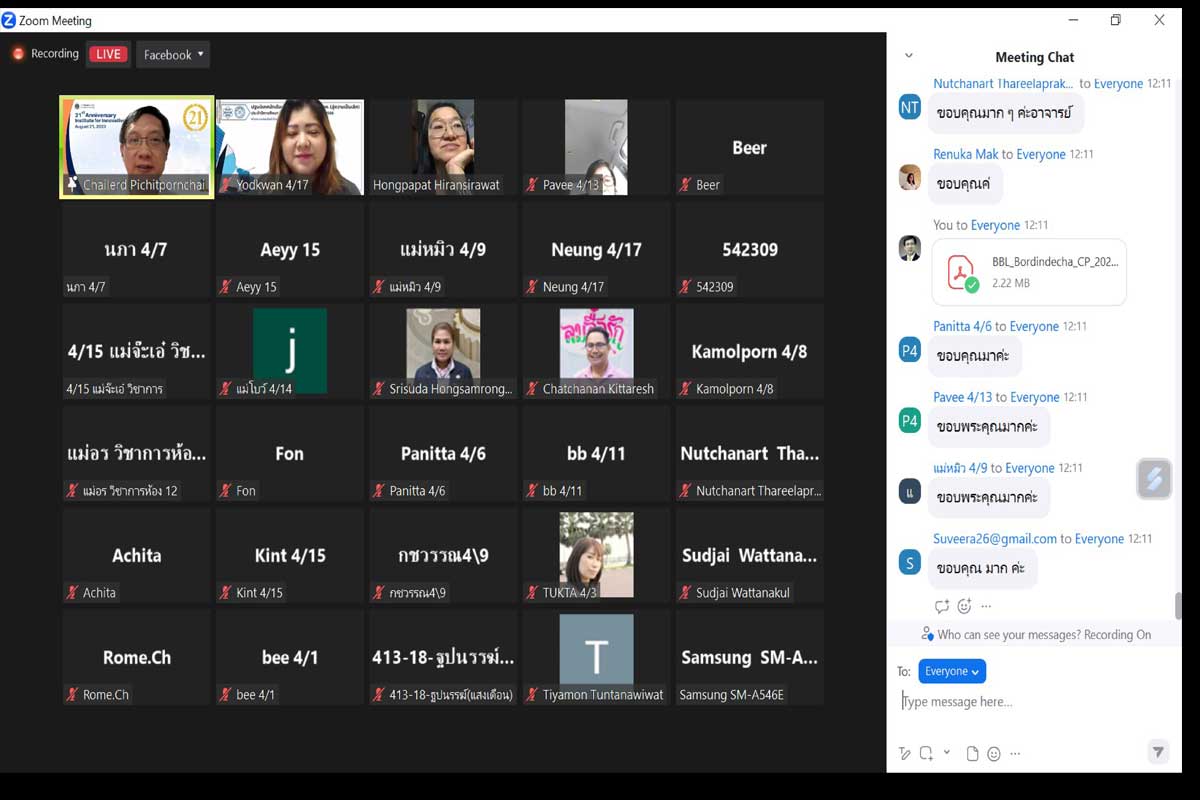Screen dimensions: 1200x800
Task: Collapse the Meeting Chat panel chevron
Action: [909, 56]
